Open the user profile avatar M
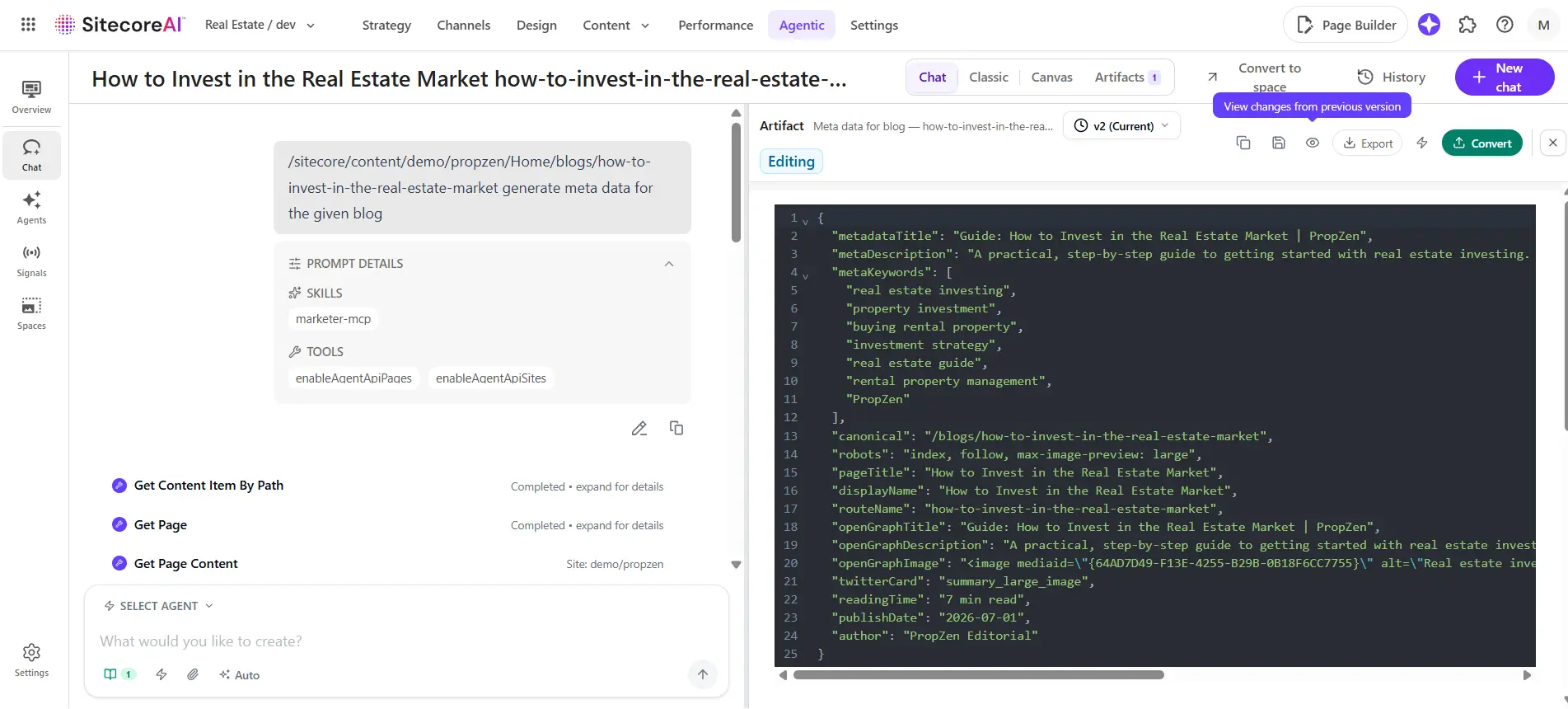This screenshot has height=709, width=1568. pyautogui.click(x=1543, y=25)
